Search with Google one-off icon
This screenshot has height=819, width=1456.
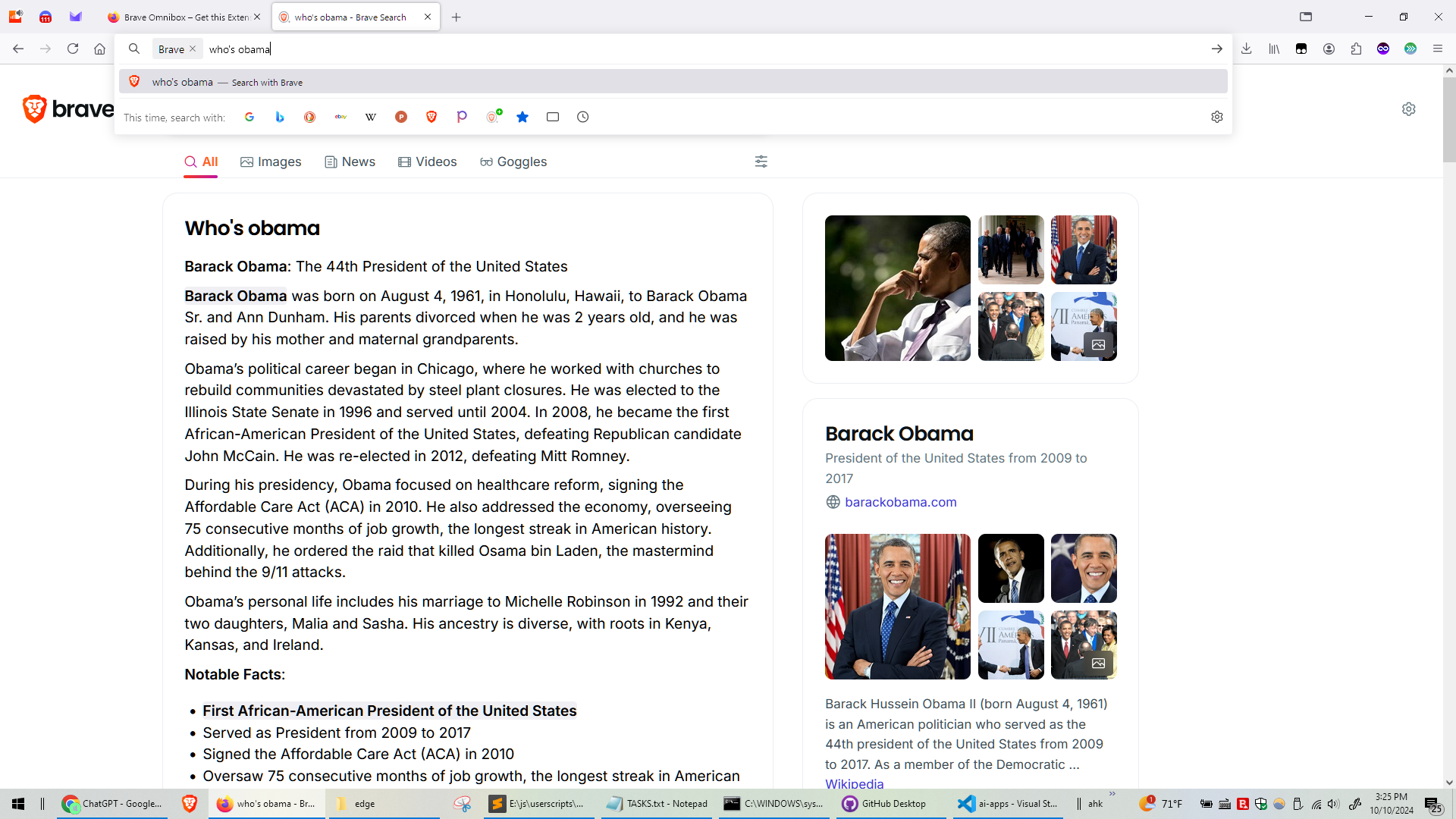tap(249, 117)
